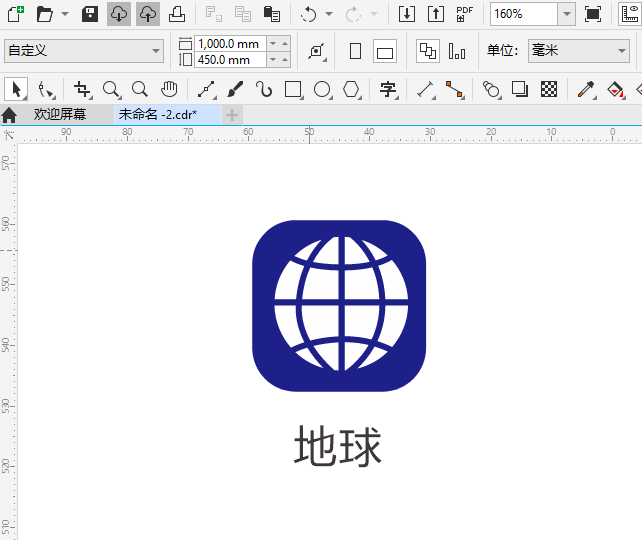Image resolution: width=642 pixels, height=540 pixels.
Task: Increase page height with stepper up arrow
Action: coord(285,60)
